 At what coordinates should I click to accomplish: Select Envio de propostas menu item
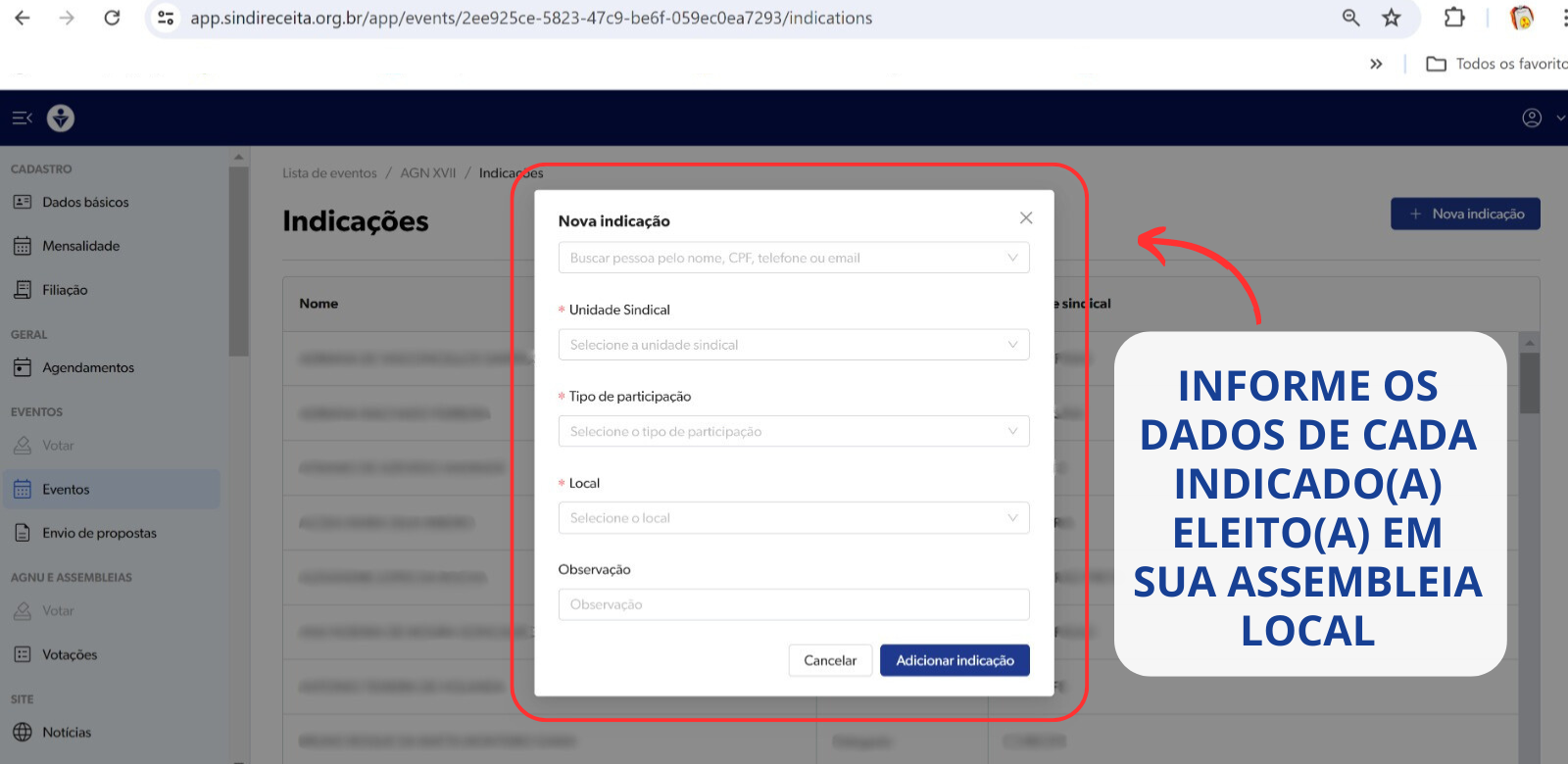tap(99, 533)
